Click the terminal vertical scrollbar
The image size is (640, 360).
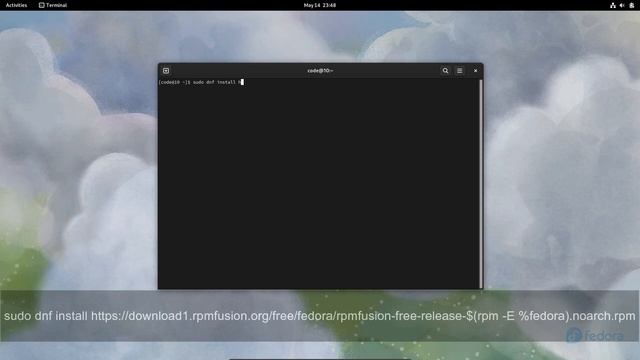(x=481, y=184)
